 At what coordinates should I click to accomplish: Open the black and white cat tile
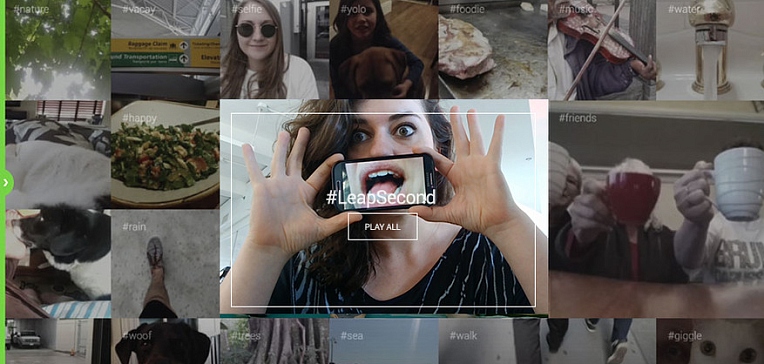[58, 264]
